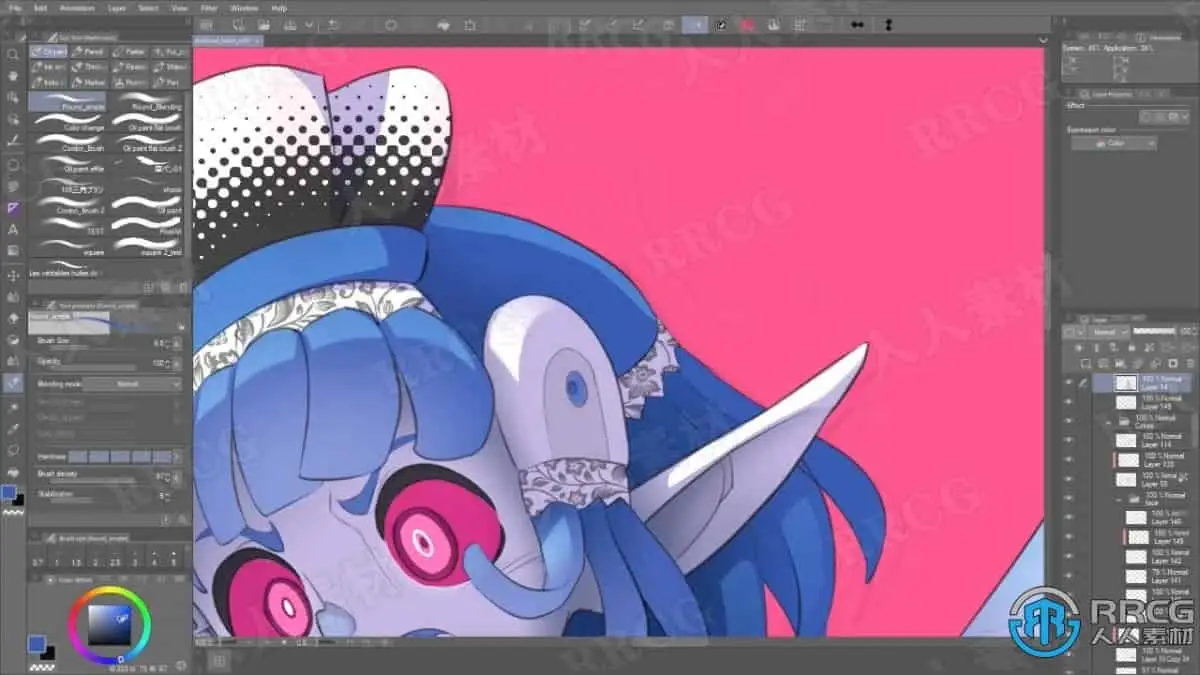Open the Animation menu
Viewport: 1200px width, 675px height.
pos(77,7)
